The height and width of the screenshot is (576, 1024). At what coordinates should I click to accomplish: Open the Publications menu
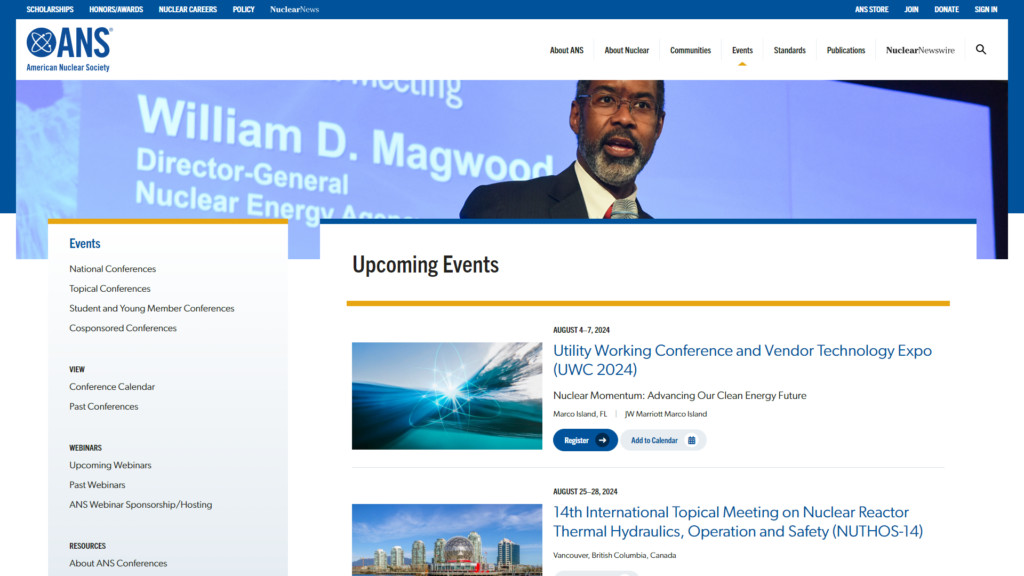(846, 50)
